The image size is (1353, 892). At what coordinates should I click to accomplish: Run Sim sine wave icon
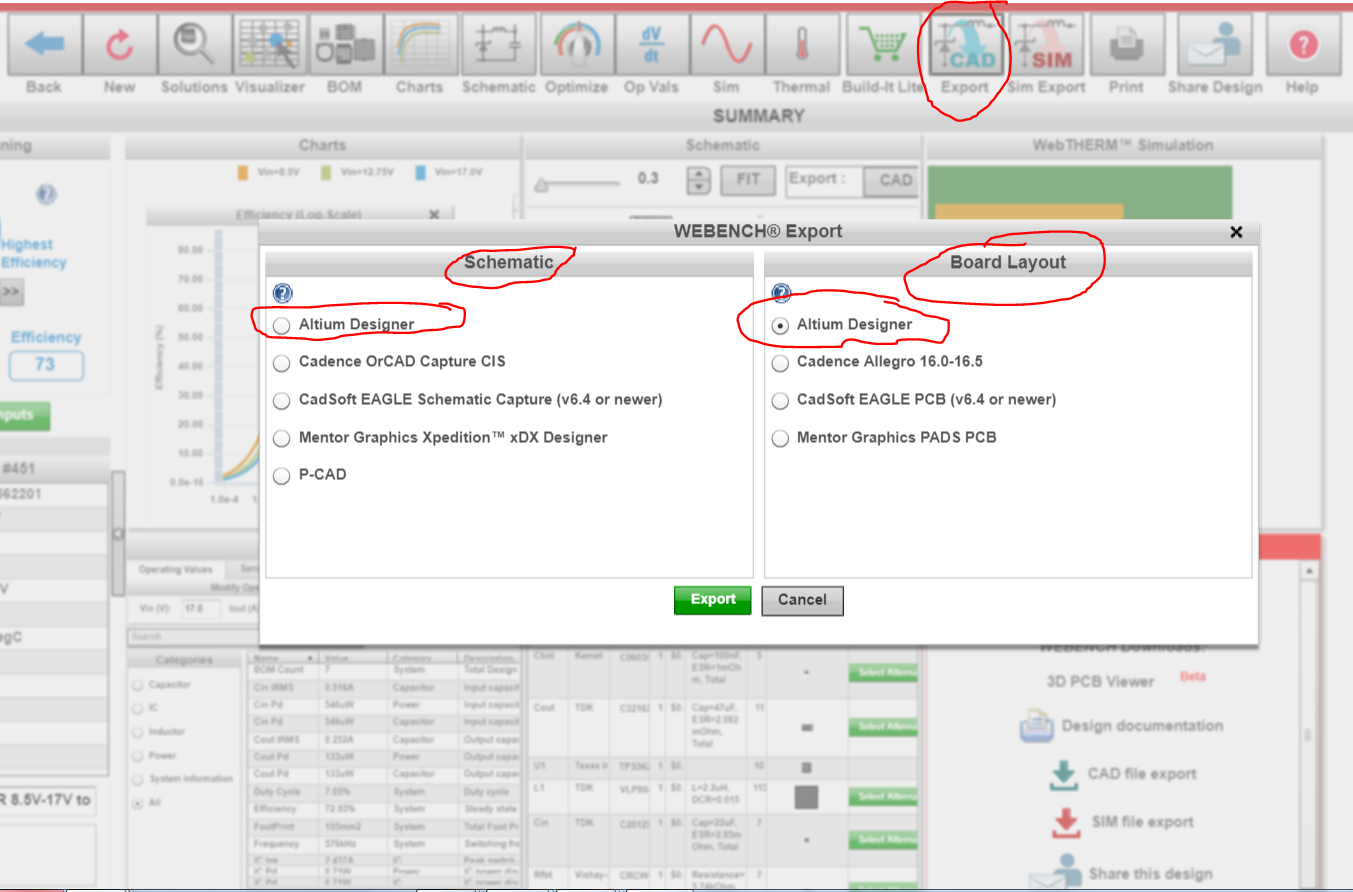coord(726,44)
